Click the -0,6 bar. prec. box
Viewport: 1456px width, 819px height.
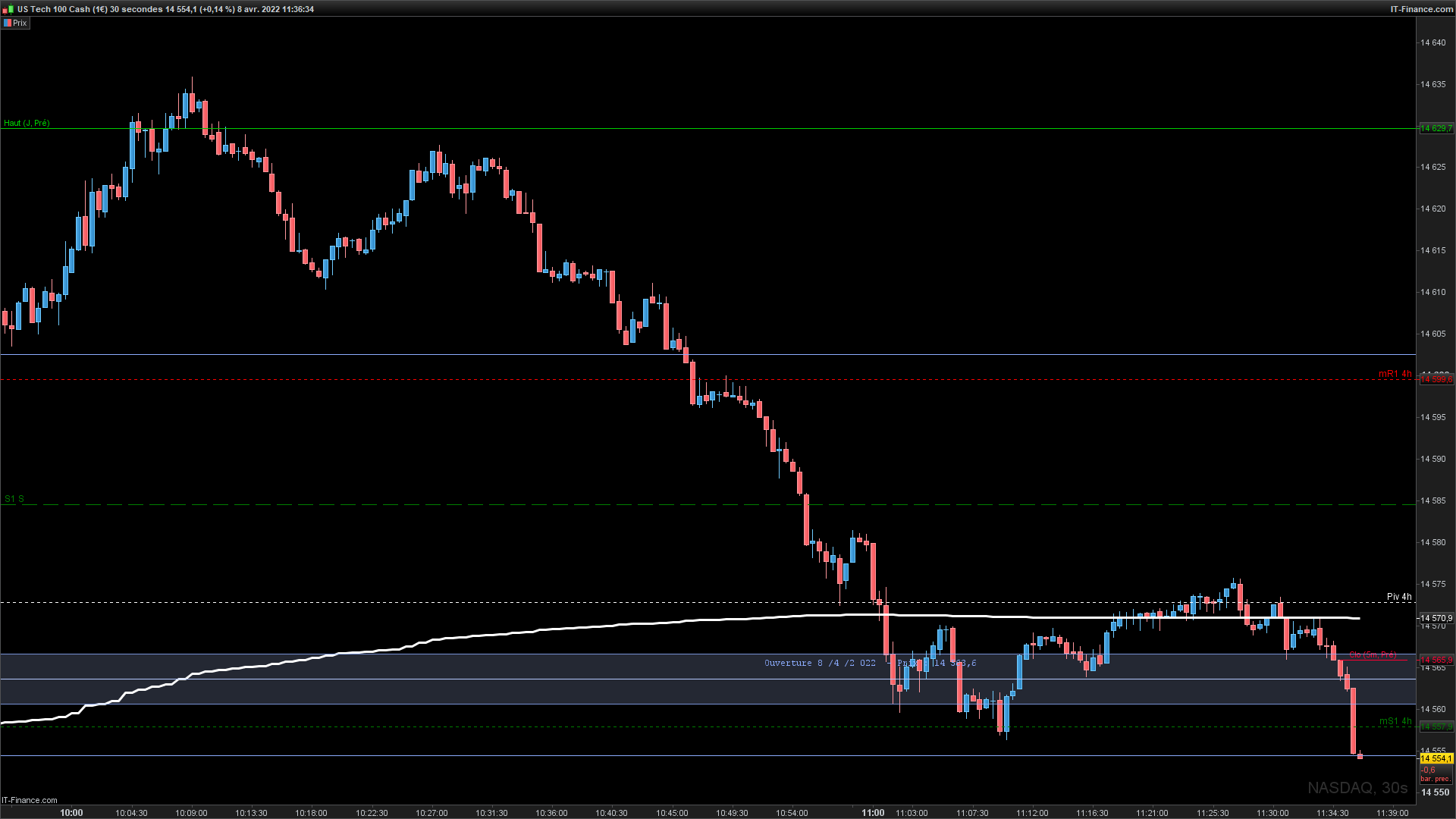1435,774
